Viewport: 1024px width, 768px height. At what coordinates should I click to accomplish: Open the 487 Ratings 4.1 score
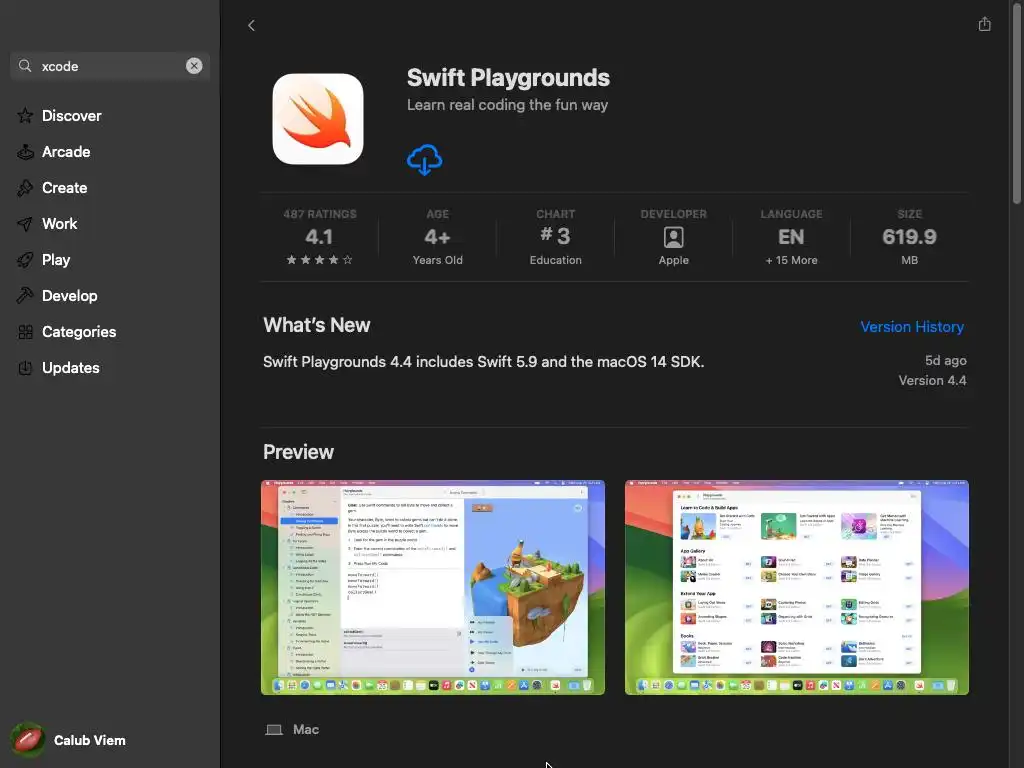pyautogui.click(x=319, y=236)
